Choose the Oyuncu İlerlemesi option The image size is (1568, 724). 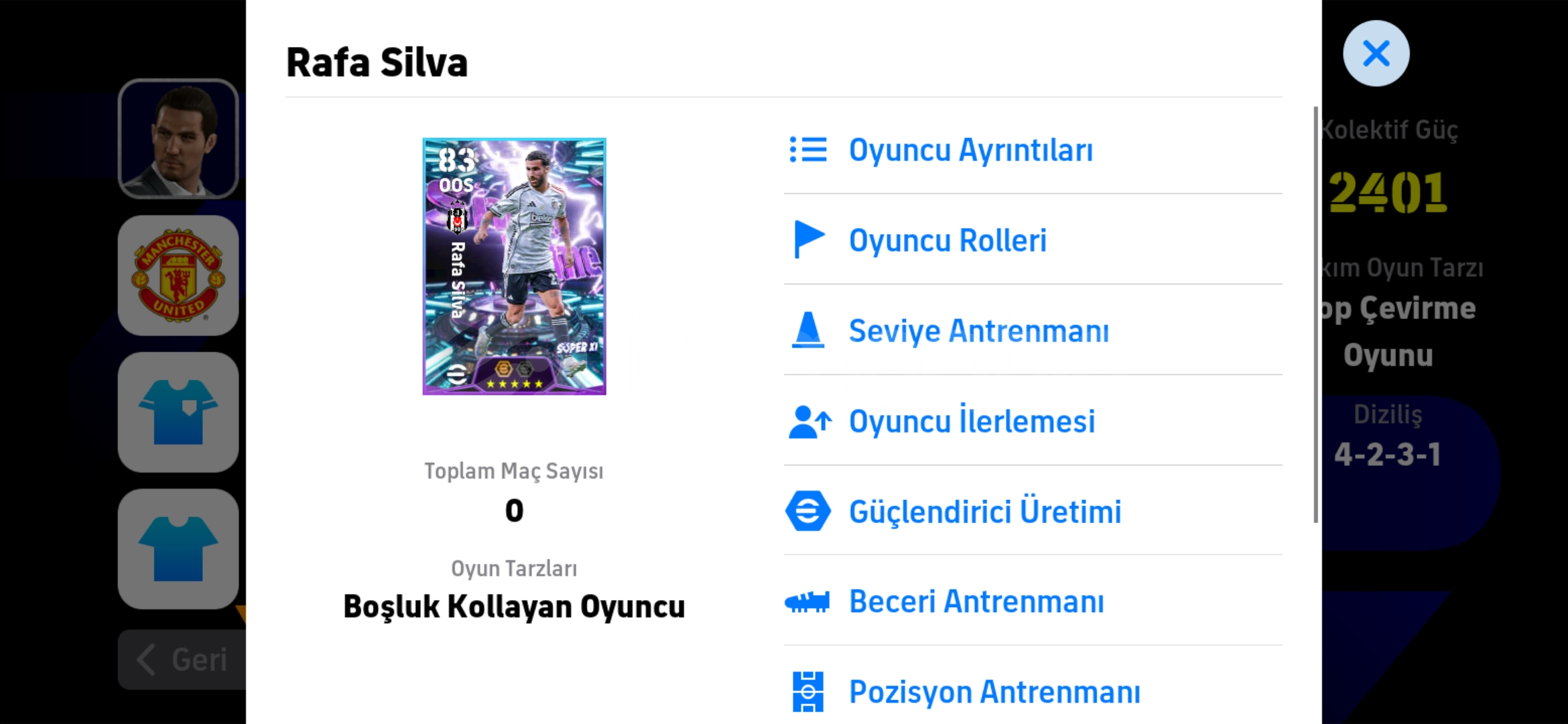tap(972, 422)
